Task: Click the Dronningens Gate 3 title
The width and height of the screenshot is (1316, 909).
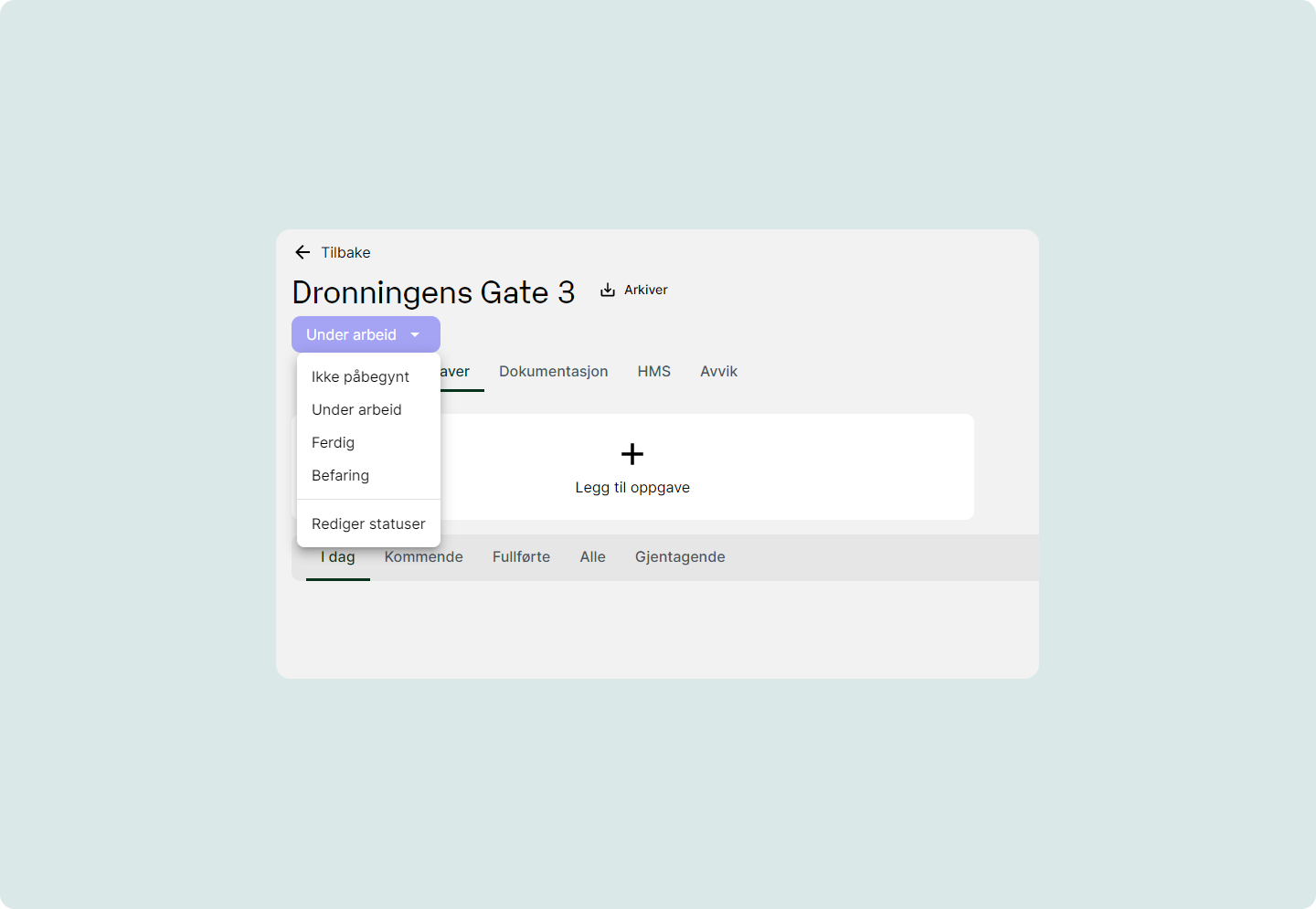Action: [x=433, y=292]
